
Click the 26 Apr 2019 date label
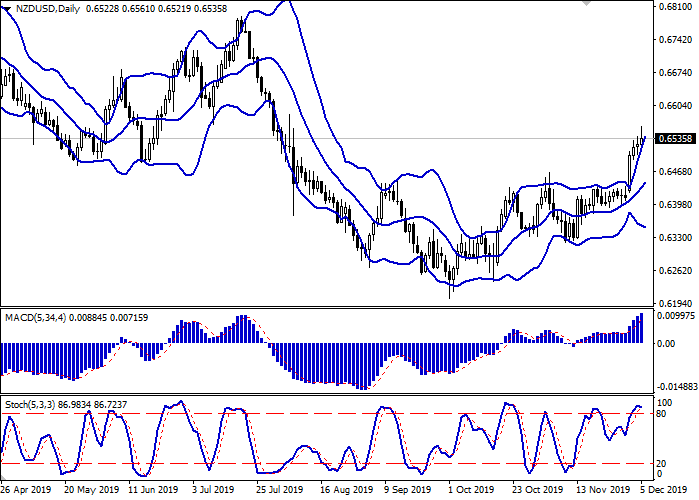tap(25, 492)
